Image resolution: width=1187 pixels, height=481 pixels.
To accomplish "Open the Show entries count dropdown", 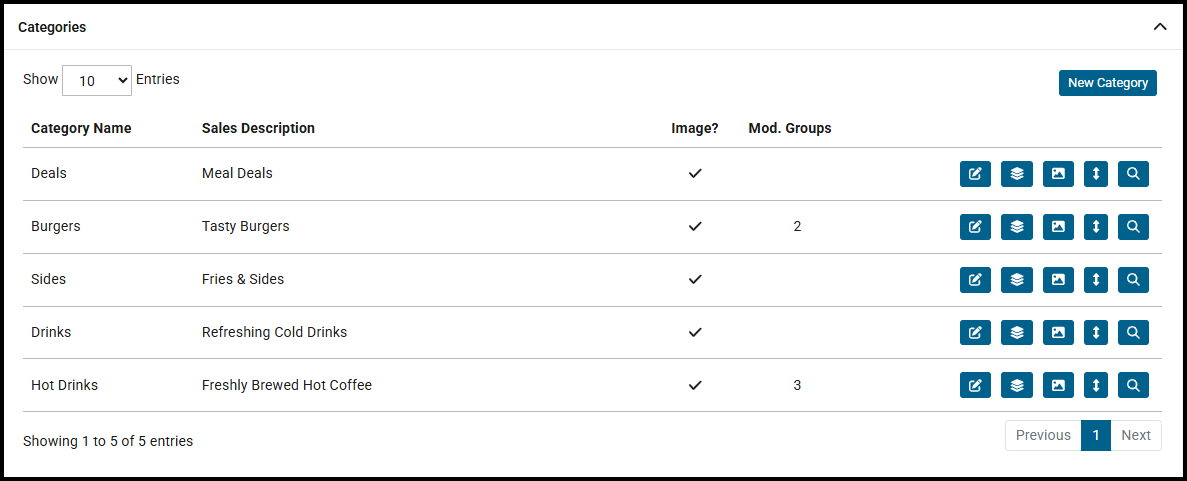I will tap(97, 80).
